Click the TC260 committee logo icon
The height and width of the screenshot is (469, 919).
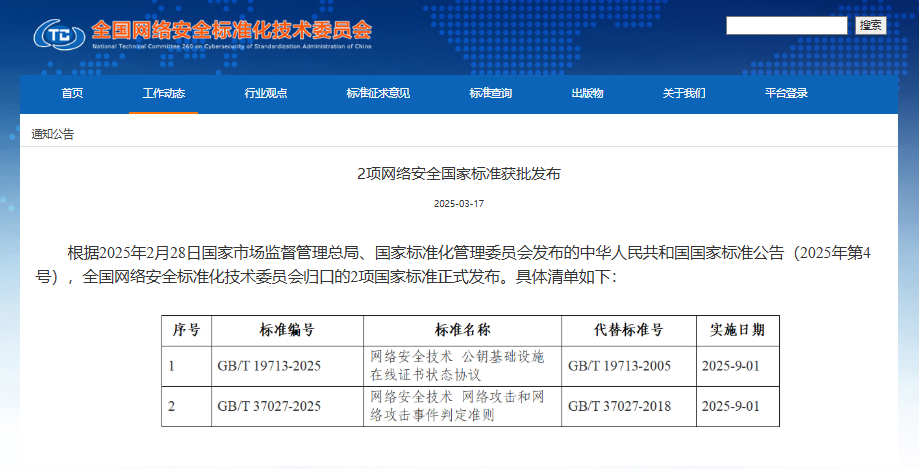click(59, 35)
